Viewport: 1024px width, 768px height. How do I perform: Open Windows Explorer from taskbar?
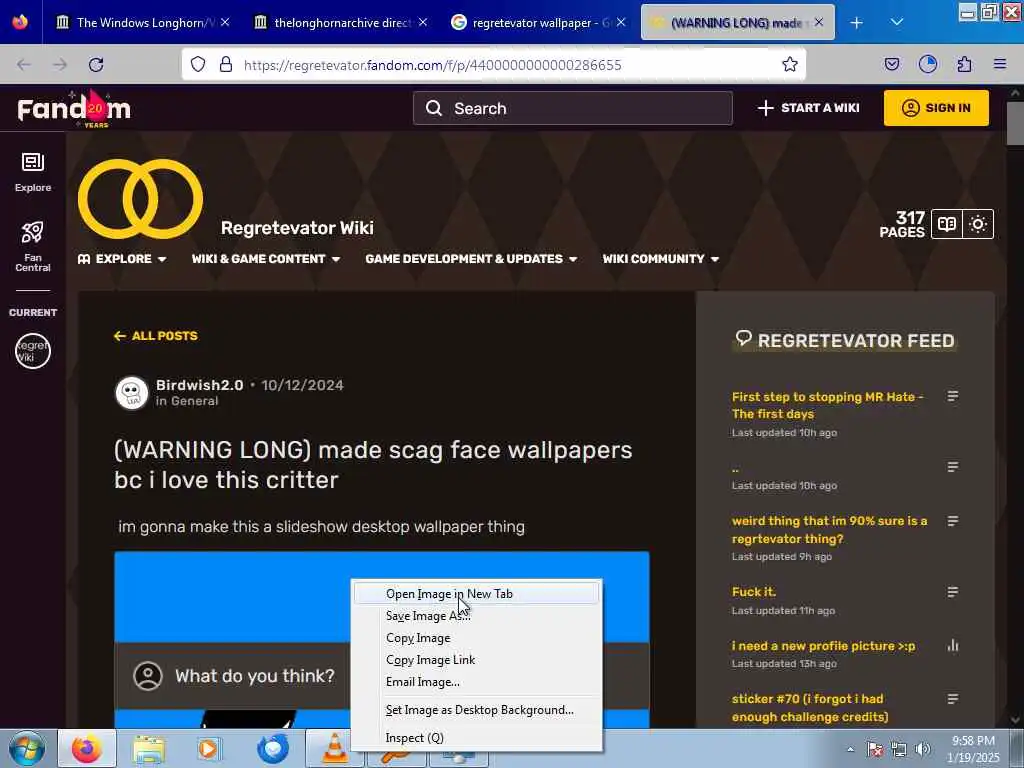click(x=149, y=748)
